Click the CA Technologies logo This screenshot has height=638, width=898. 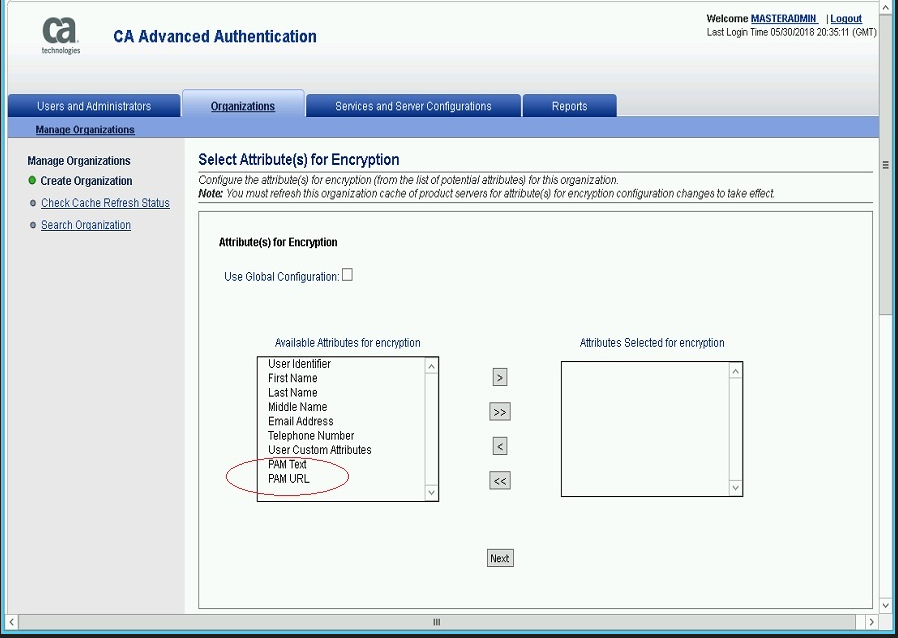pyautogui.click(x=60, y=35)
